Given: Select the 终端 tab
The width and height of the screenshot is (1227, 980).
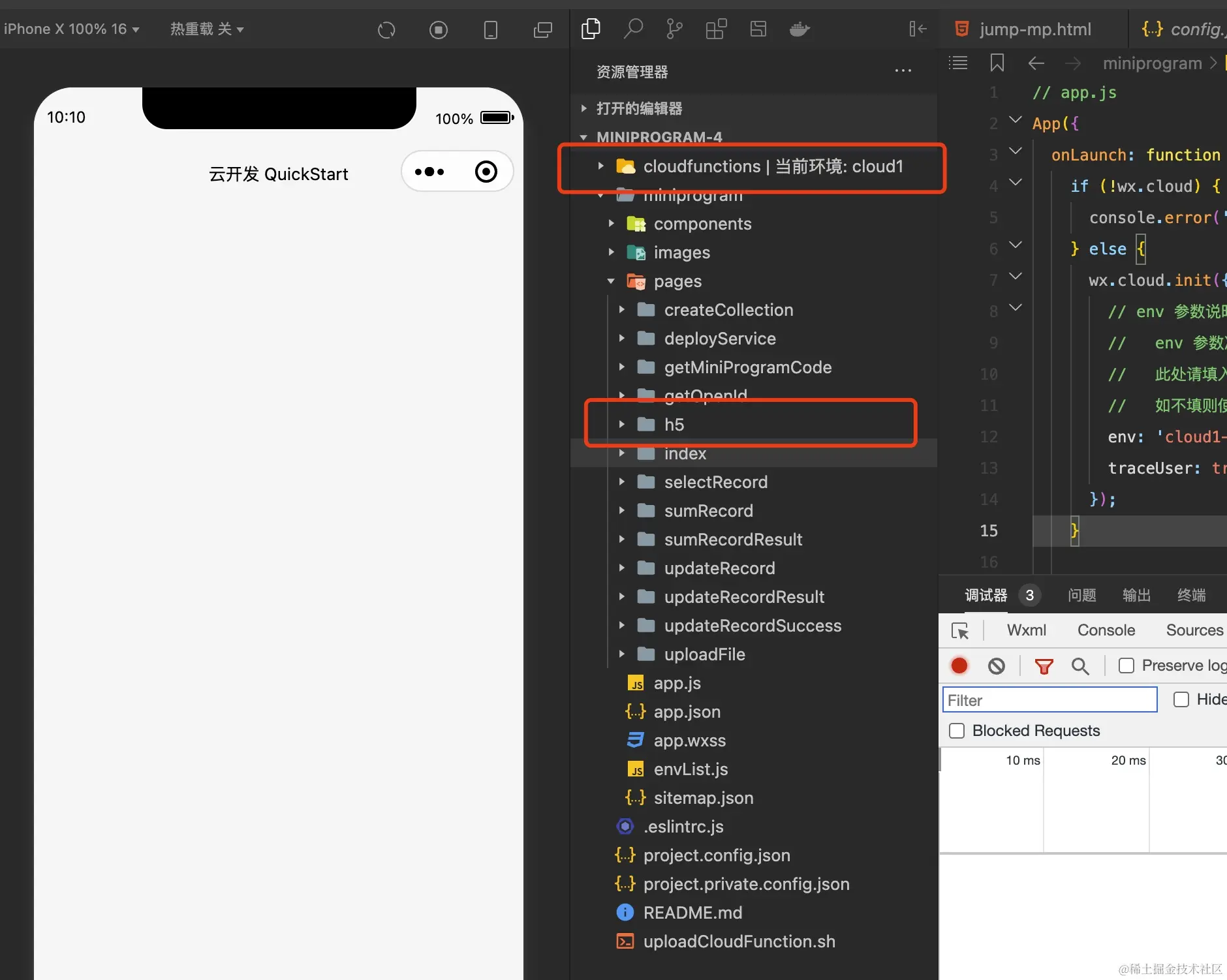Looking at the screenshot, I should click(1191, 595).
